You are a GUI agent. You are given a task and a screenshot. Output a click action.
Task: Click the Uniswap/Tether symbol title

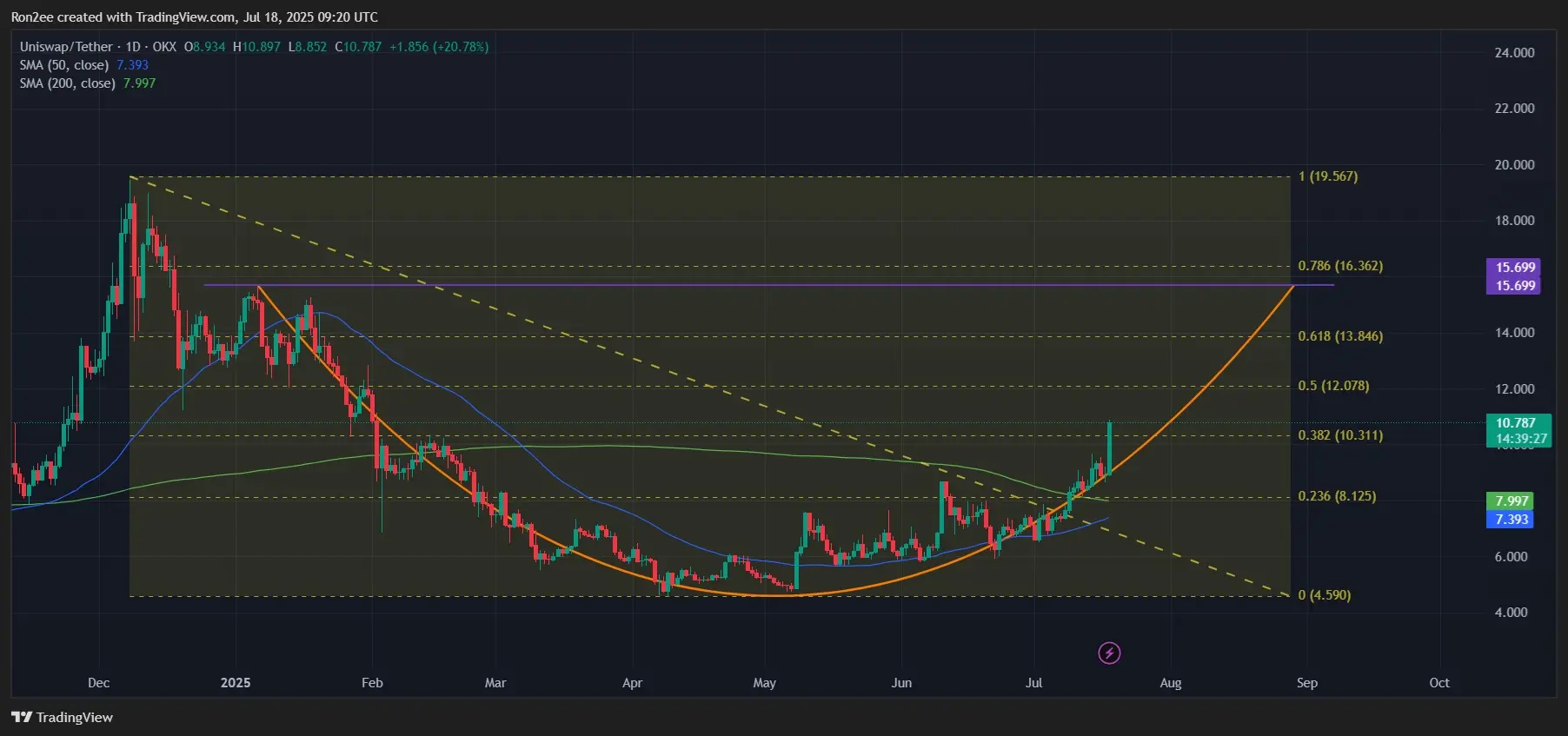click(66, 47)
